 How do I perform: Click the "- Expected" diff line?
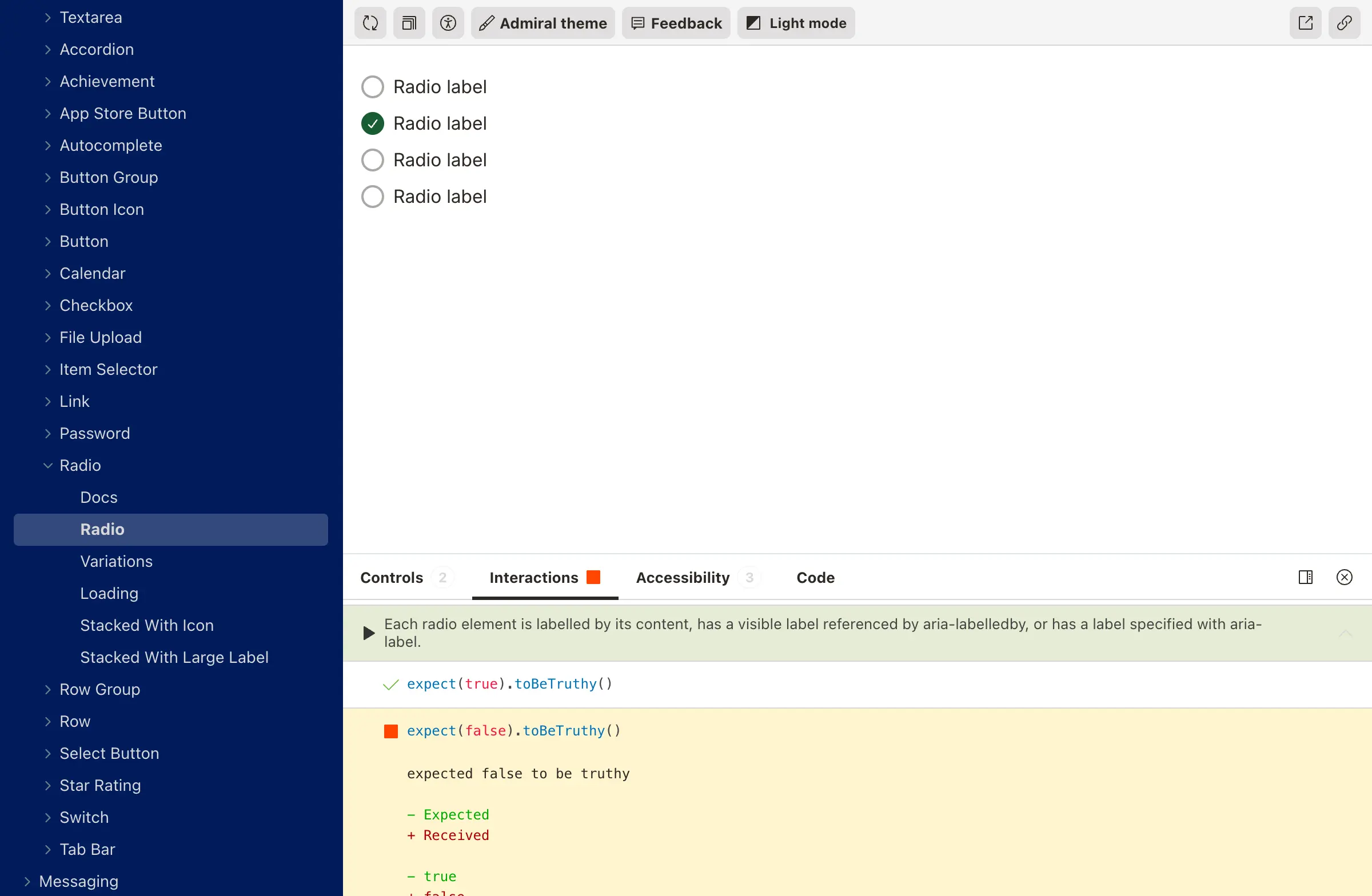(448, 815)
